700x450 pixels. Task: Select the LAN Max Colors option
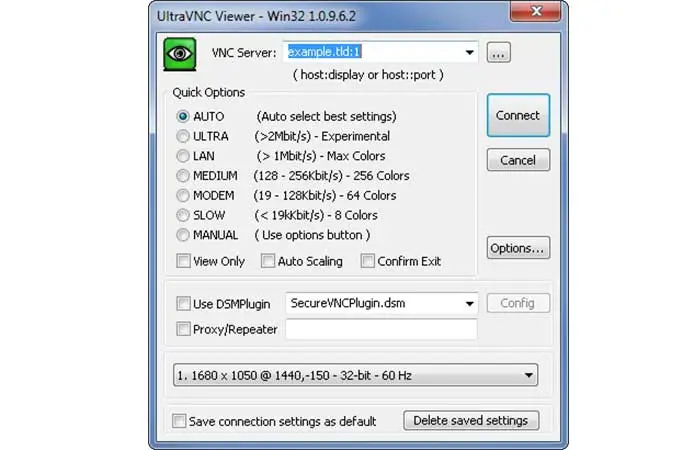[x=183, y=156]
